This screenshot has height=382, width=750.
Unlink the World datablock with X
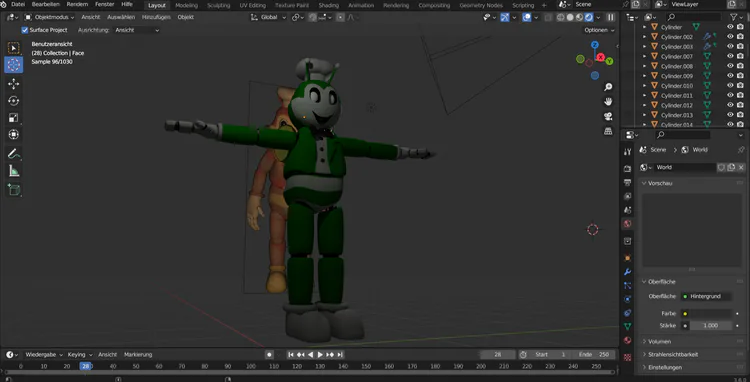[x=741, y=167]
